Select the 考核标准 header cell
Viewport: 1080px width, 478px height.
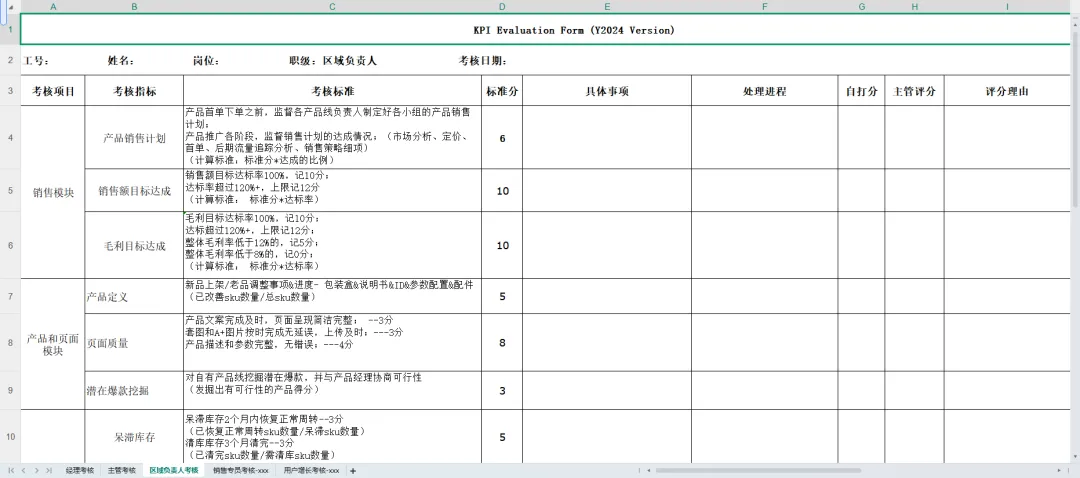333,91
